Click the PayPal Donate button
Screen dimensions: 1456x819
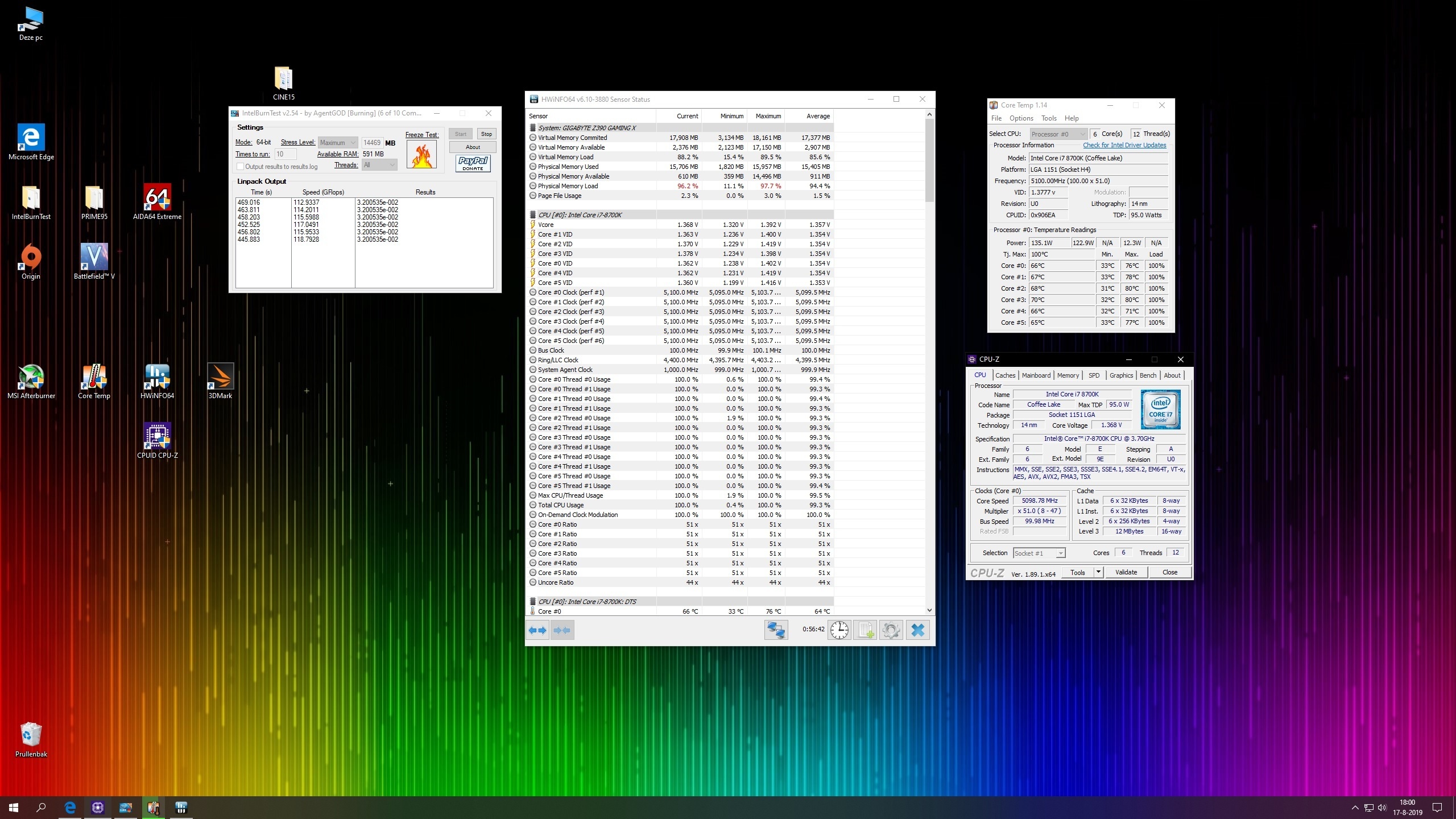tap(473, 164)
